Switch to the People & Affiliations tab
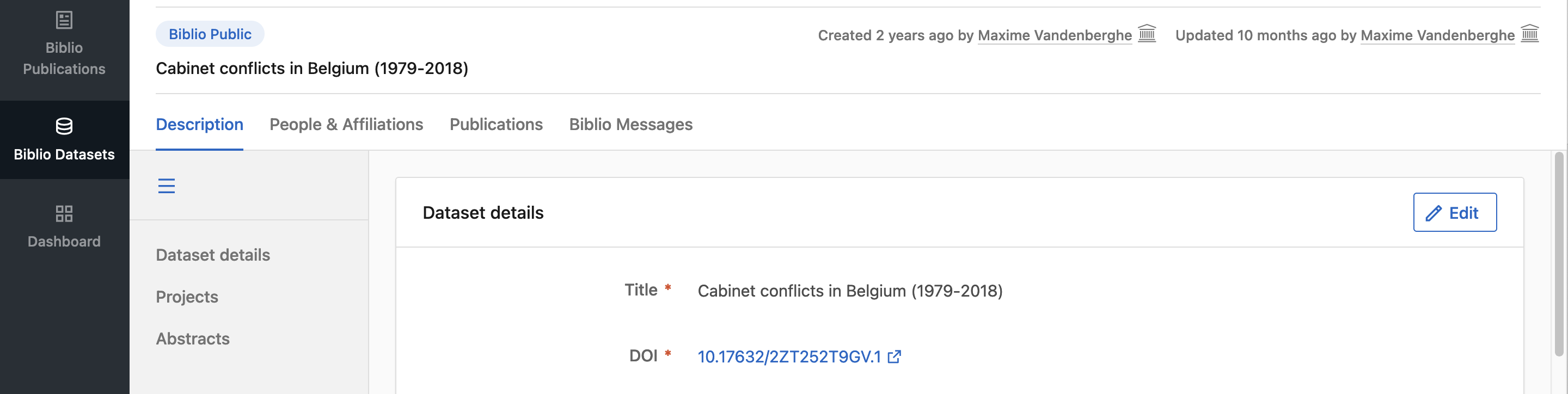The height and width of the screenshot is (394, 1568). [346, 124]
